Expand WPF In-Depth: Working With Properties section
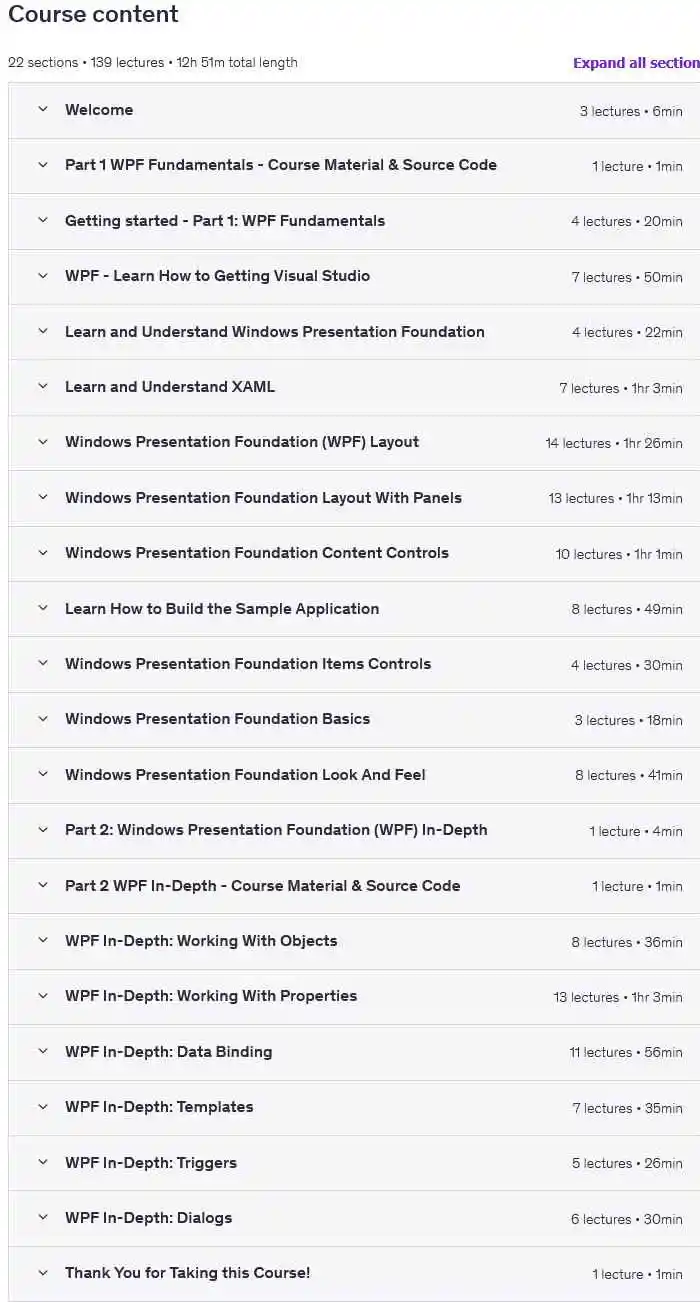 click(211, 996)
